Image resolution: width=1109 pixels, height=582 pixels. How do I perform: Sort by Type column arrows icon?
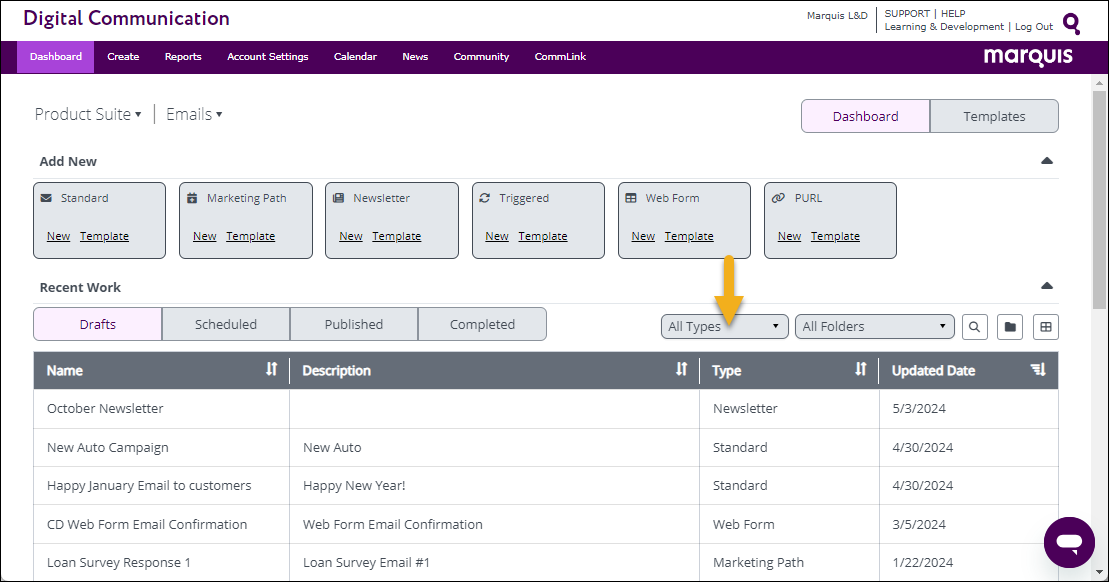point(861,369)
